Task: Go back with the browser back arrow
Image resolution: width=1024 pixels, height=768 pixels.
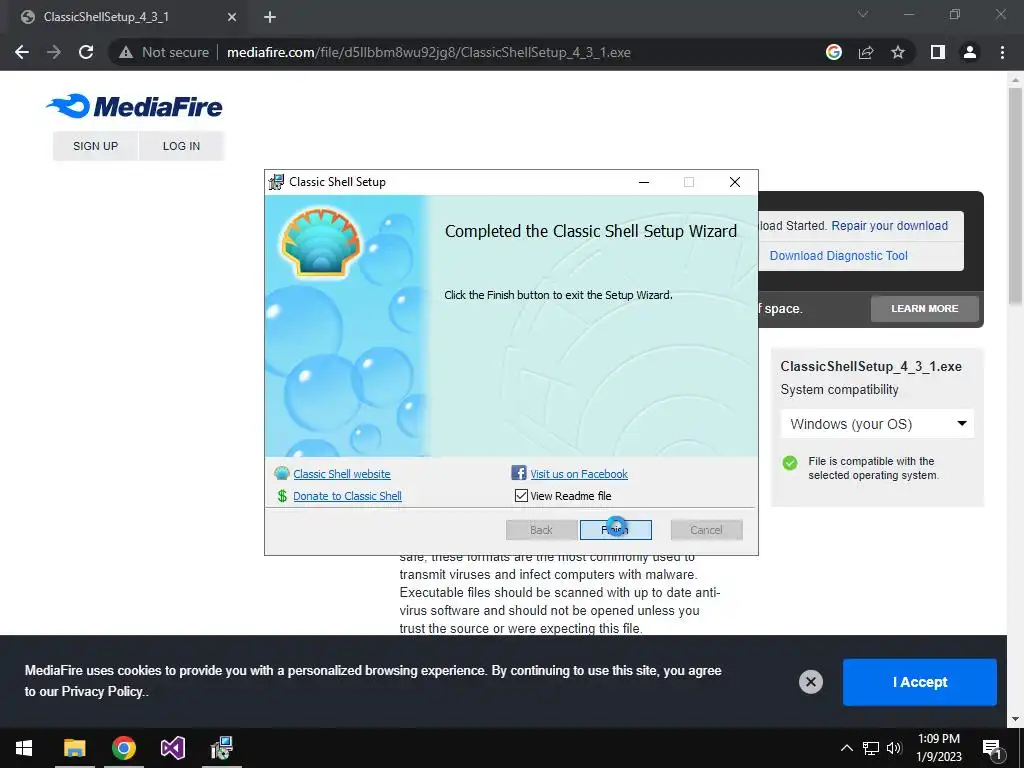Action: point(22,52)
